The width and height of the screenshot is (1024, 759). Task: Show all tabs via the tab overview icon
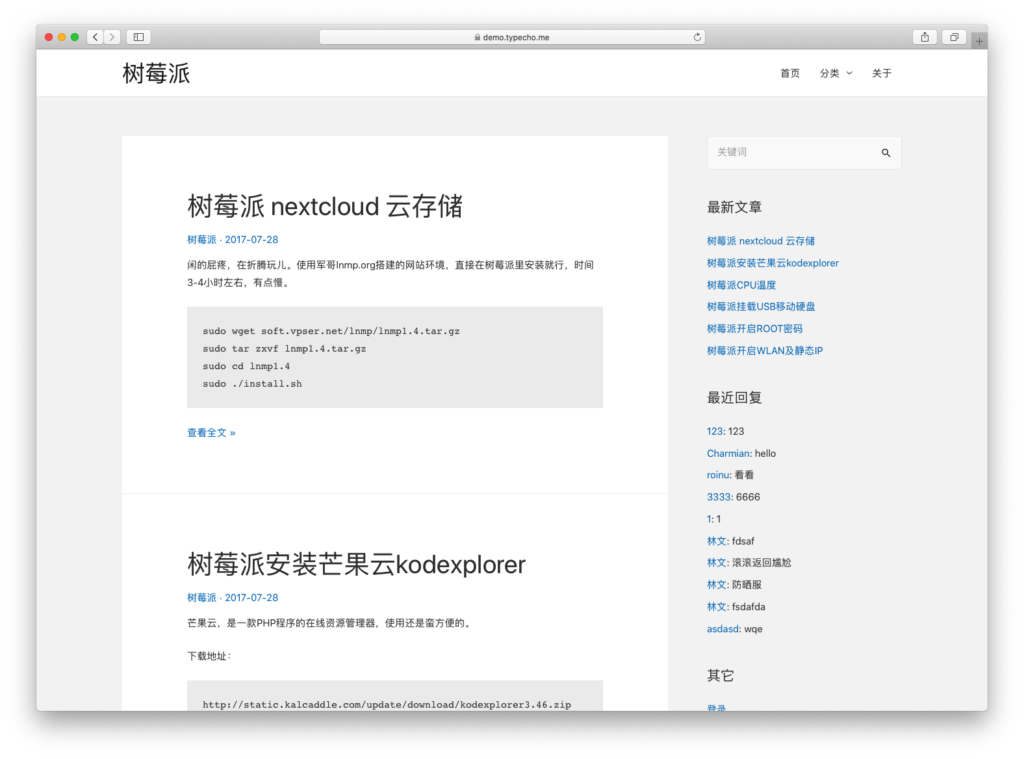[953, 36]
